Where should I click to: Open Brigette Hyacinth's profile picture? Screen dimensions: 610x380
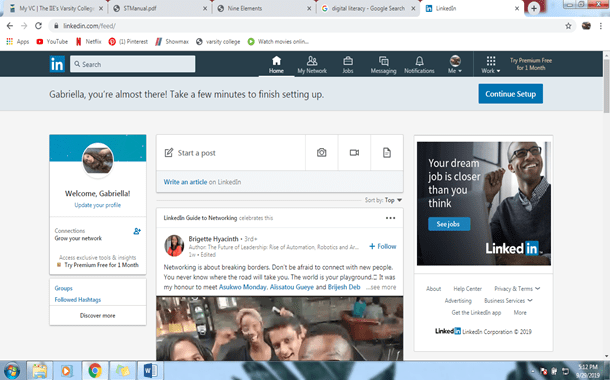coord(174,245)
